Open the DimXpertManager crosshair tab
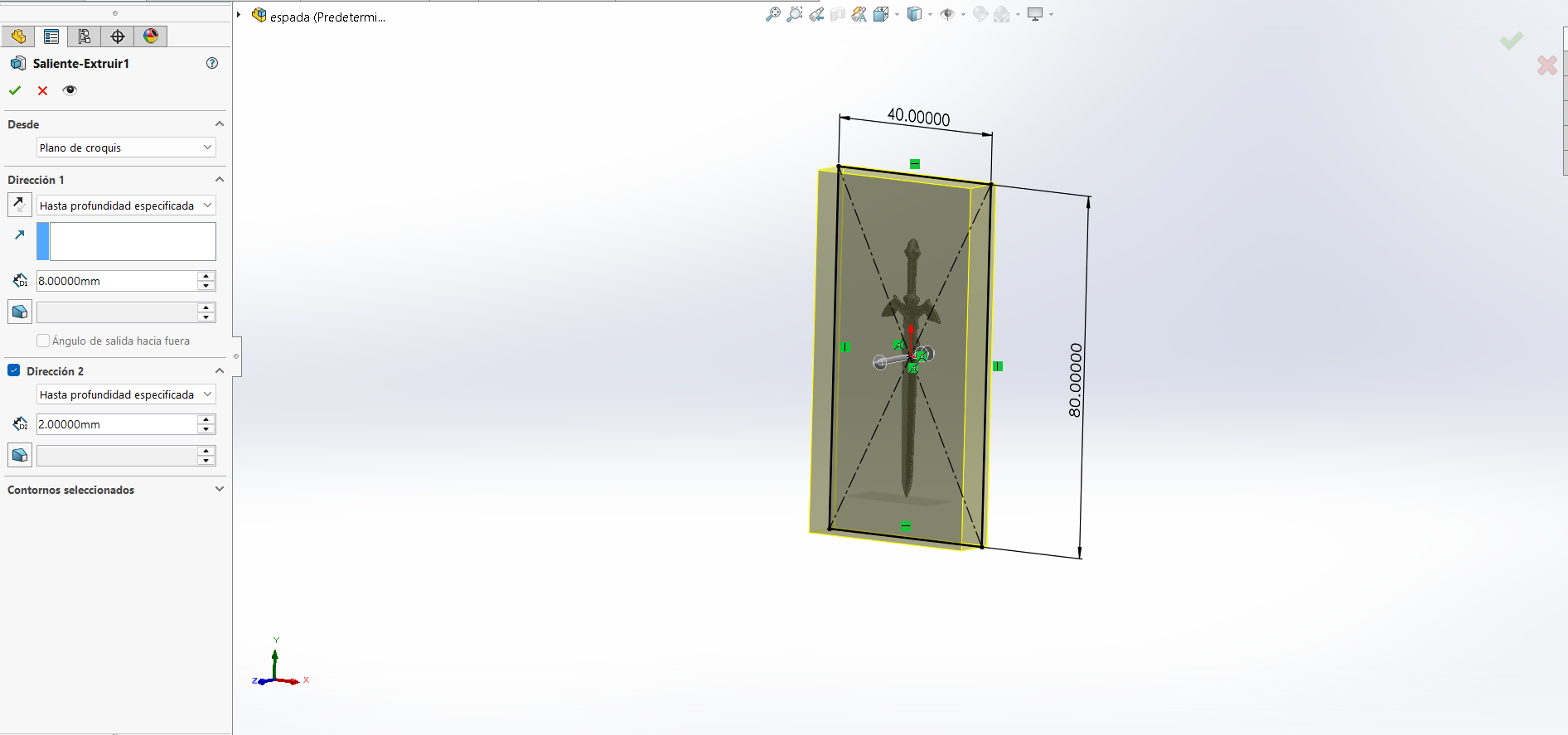Viewport: 1568px width, 735px height. point(118,36)
